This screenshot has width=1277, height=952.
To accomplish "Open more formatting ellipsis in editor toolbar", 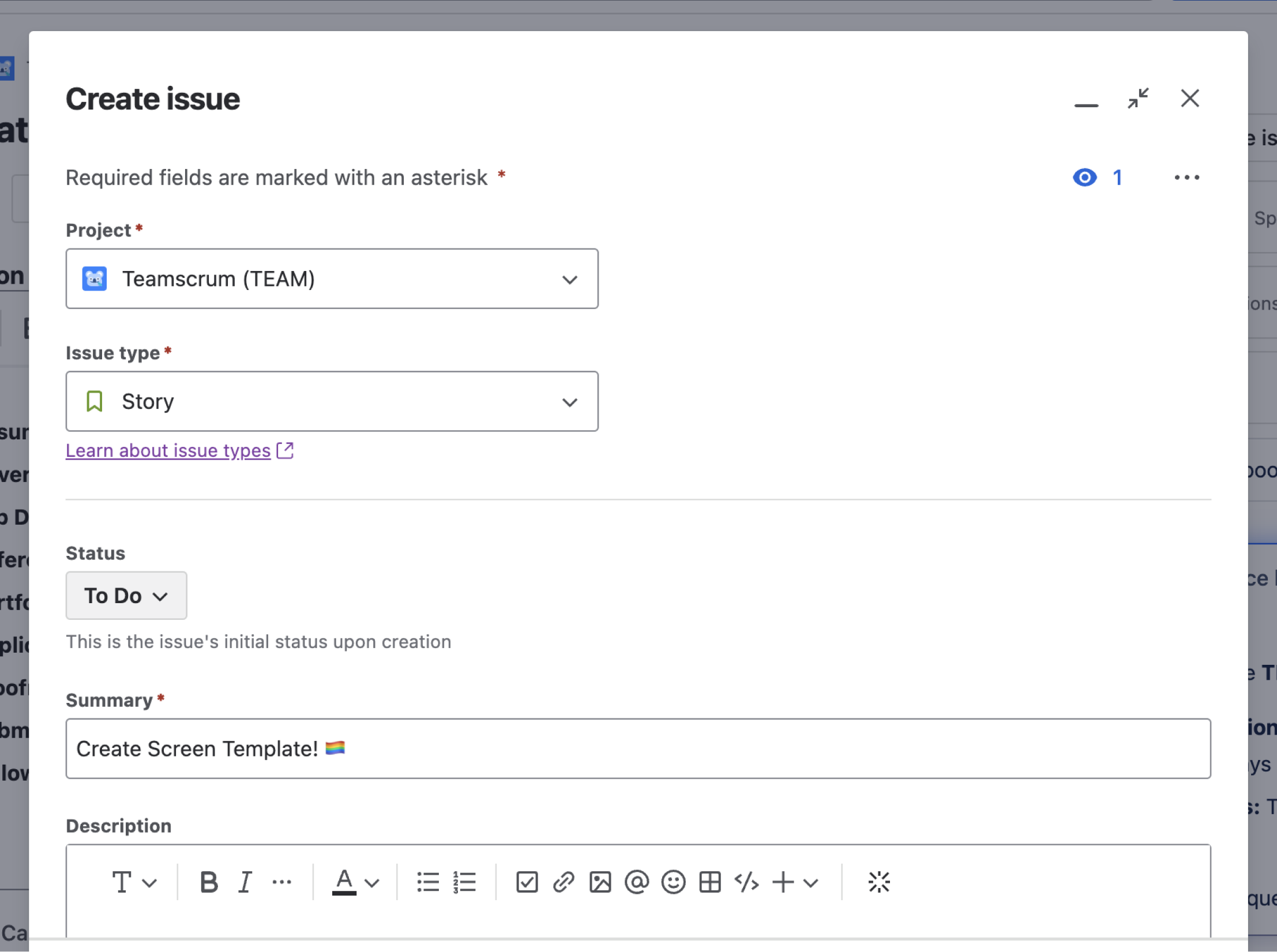I will [x=282, y=882].
